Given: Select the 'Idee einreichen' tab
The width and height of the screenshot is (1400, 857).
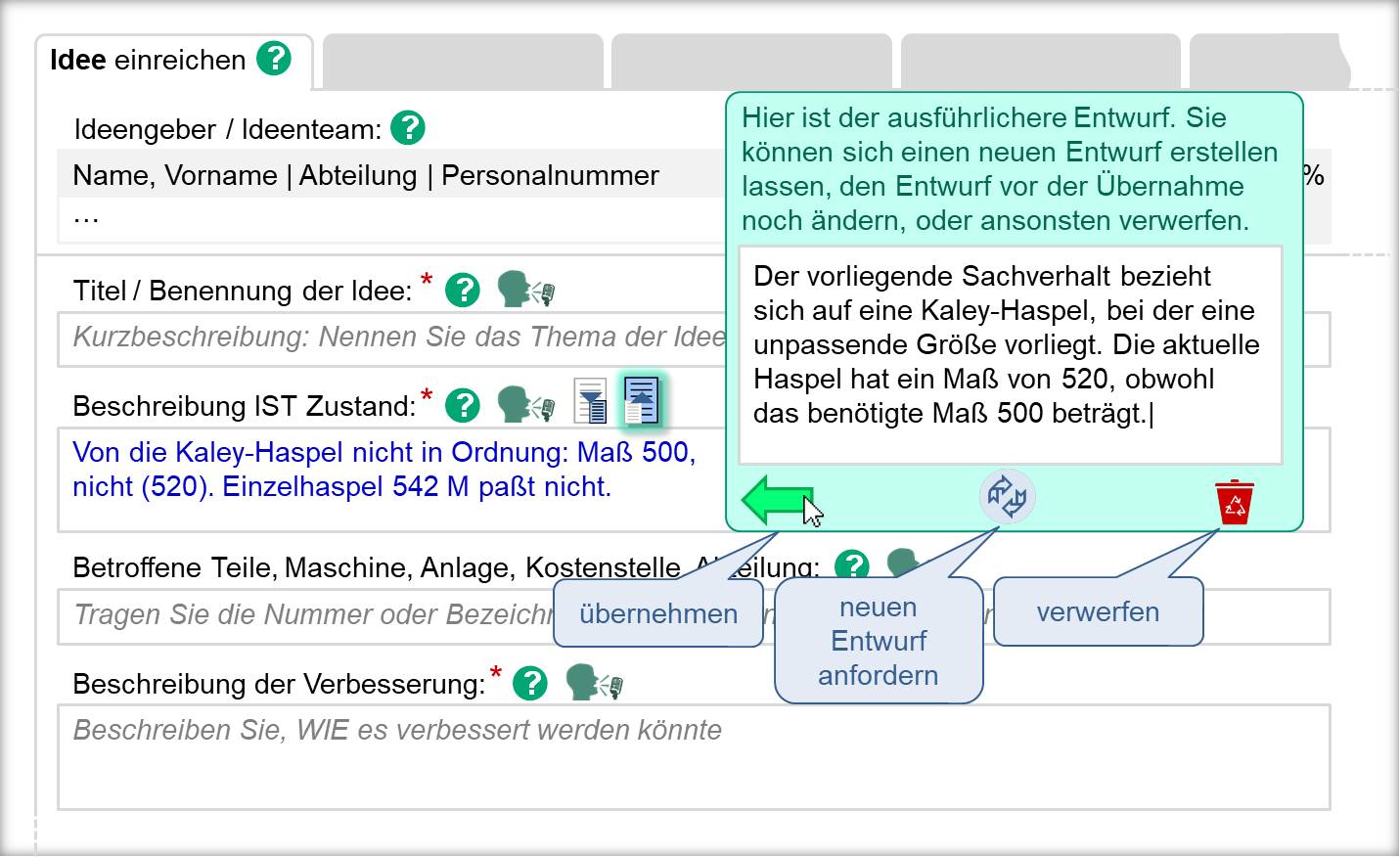Looking at the screenshot, I should pos(147,59).
